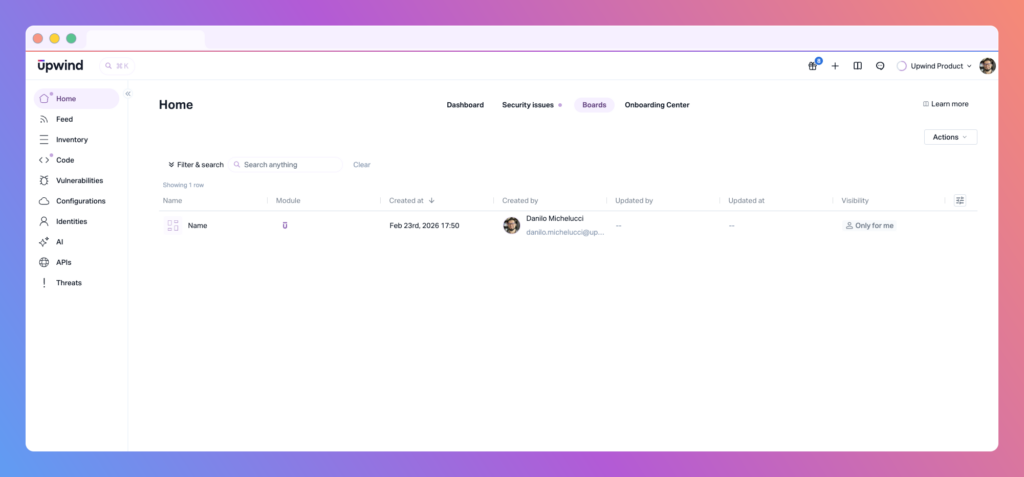The width and height of the screenshot is (1024, 477).
Task: Go to the Onboarding Center tab
Action: click(657, 105)
